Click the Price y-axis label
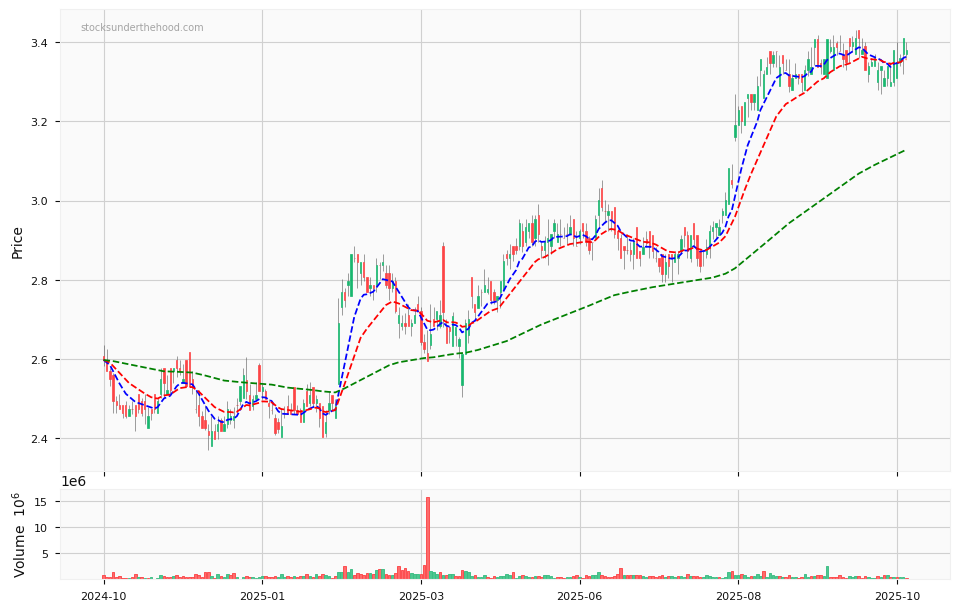 point(17,241)
